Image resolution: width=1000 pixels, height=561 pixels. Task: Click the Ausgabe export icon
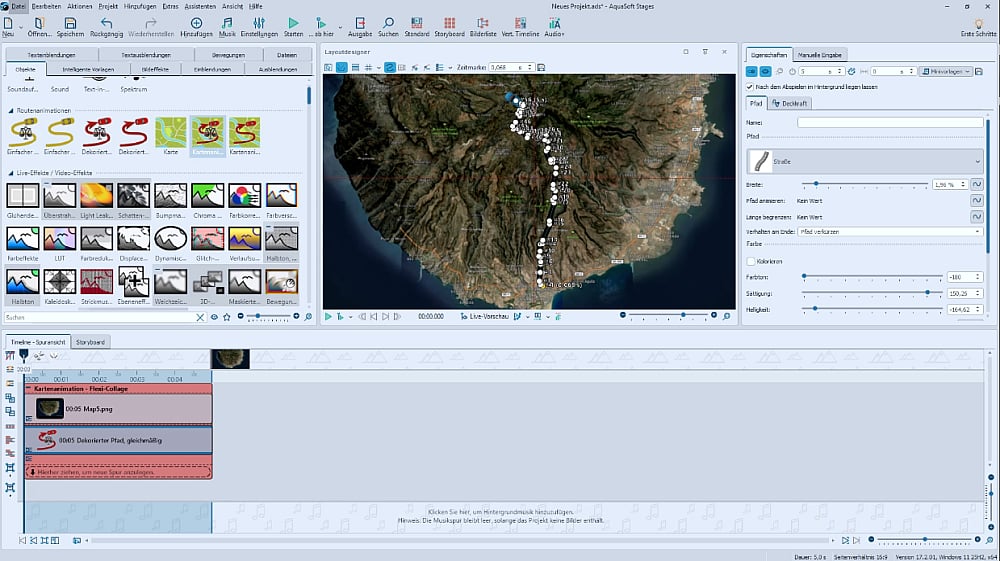click(x=360, y=23)
